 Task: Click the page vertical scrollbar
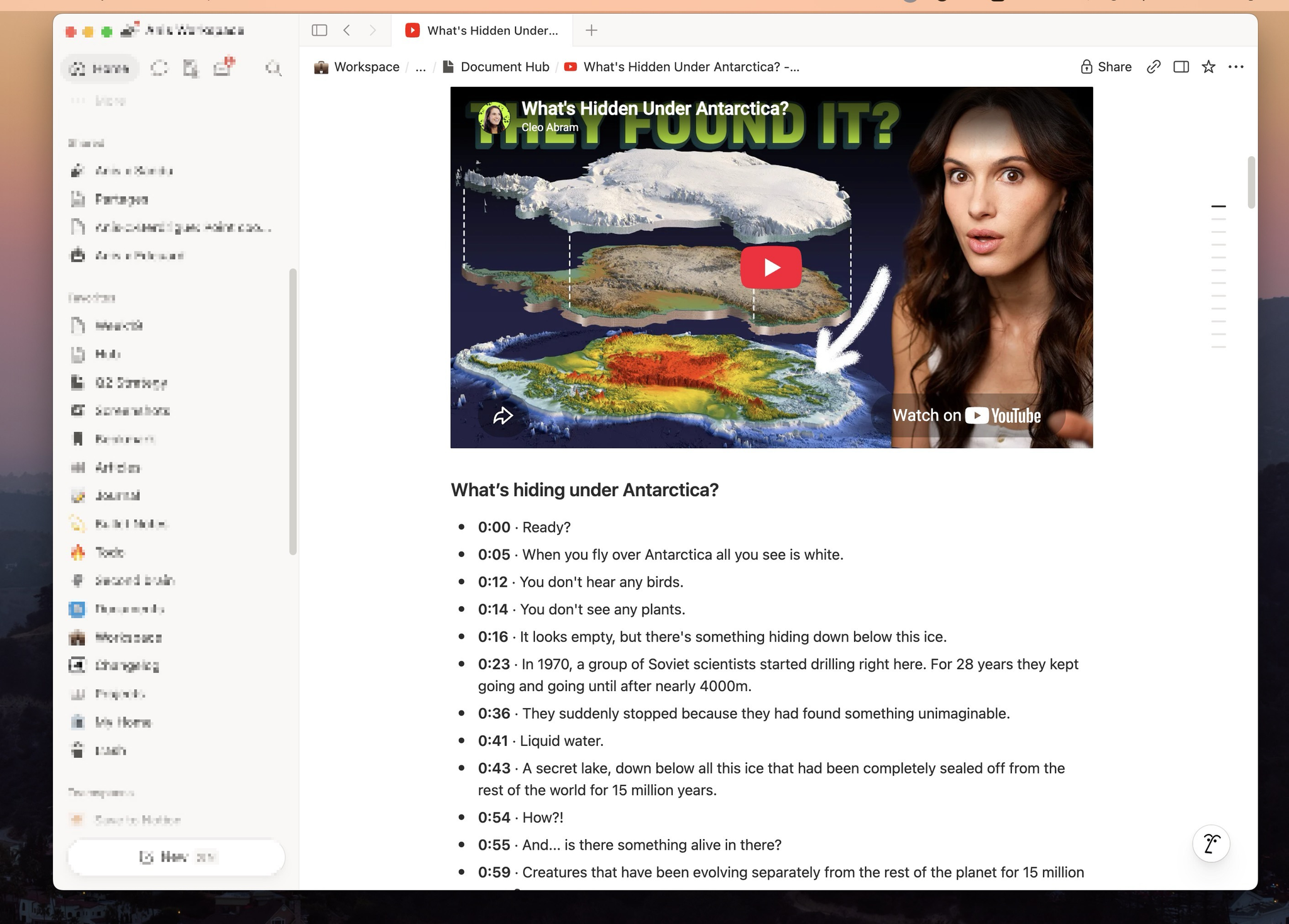(x=1251, y=182)
